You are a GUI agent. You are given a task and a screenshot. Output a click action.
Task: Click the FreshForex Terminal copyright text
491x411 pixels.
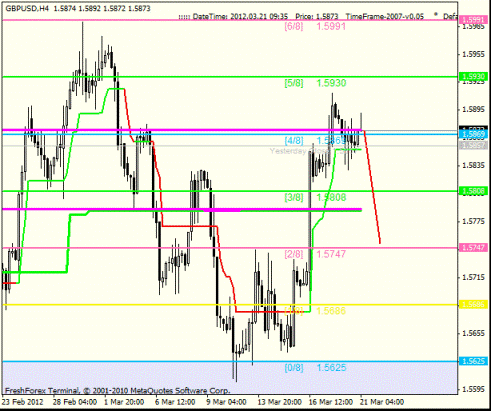[x=117, y=391]
